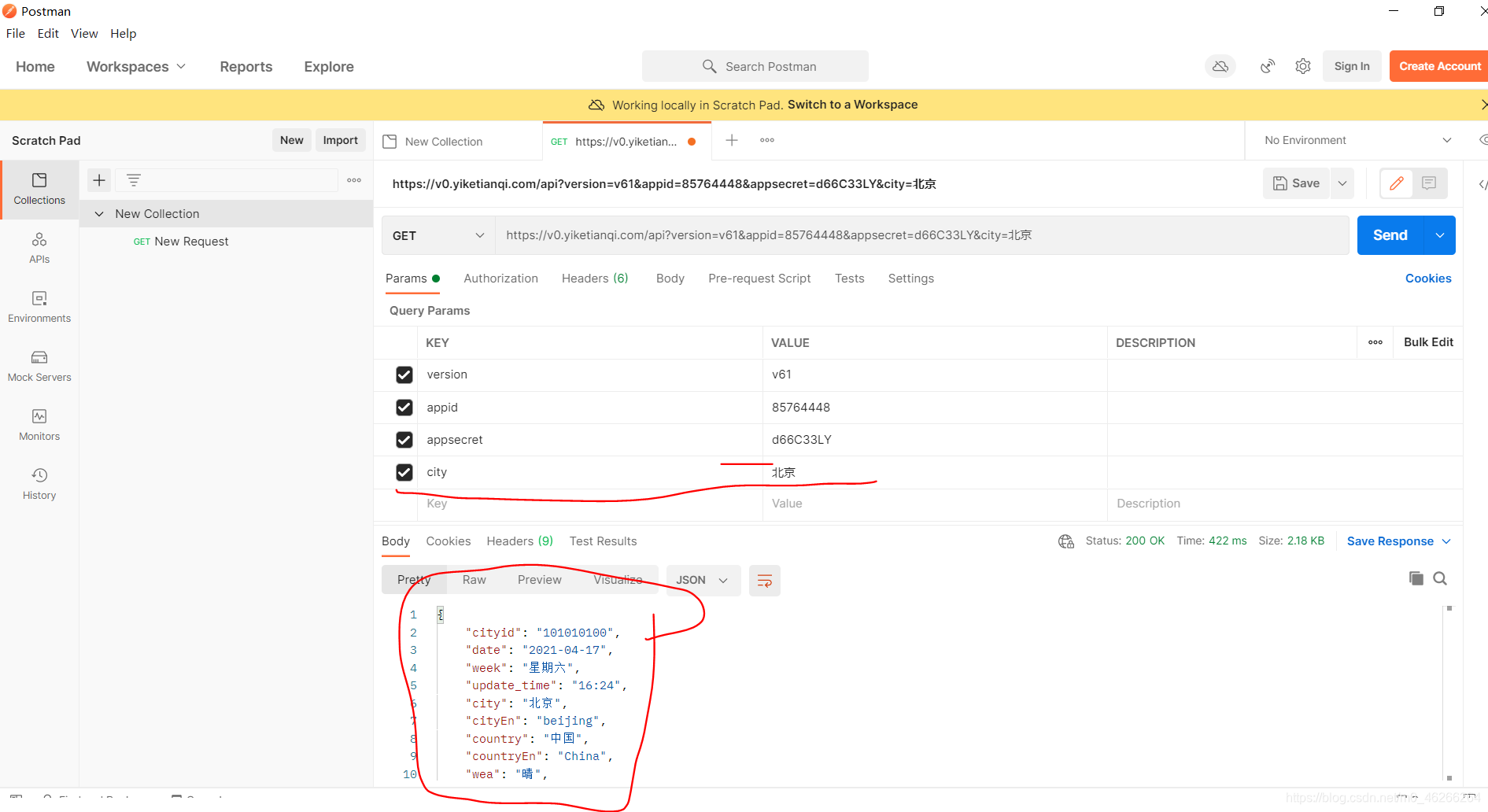Viewport: 1488px width, 812px height.
Task: Open Mock Servers sidebar section
Action: coord(39,366)
